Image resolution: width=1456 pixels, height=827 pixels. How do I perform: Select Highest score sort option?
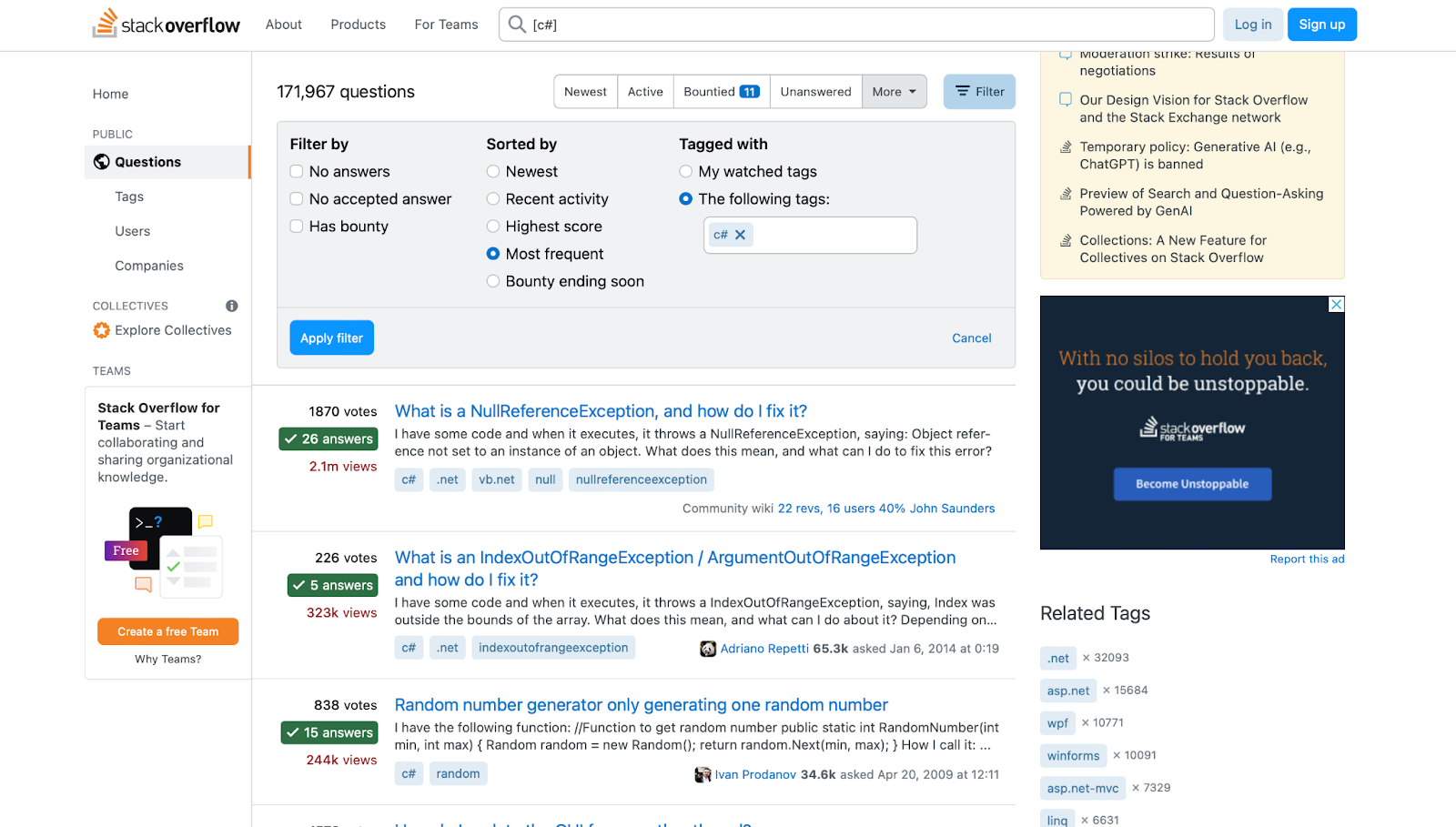493,226
